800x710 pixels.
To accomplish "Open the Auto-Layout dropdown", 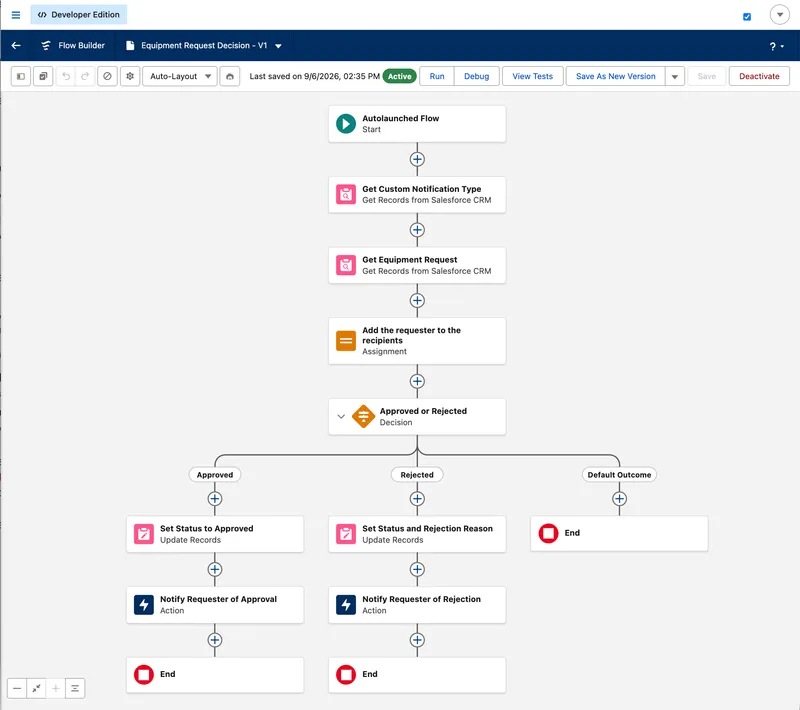I will (x=180, y=76).
